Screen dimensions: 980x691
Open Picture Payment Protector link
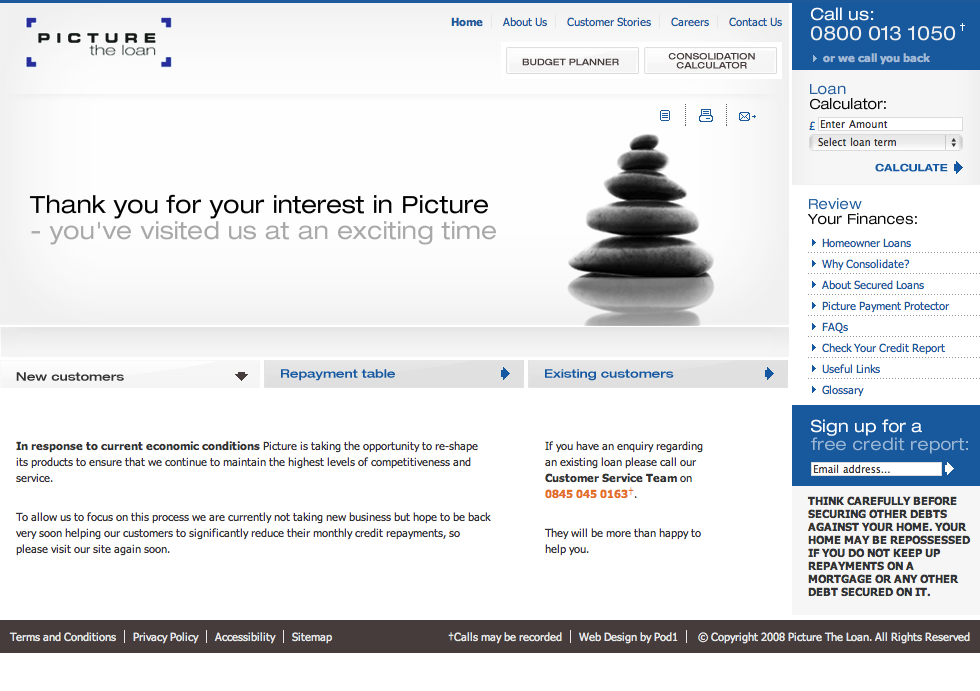[x=885, y=306]
